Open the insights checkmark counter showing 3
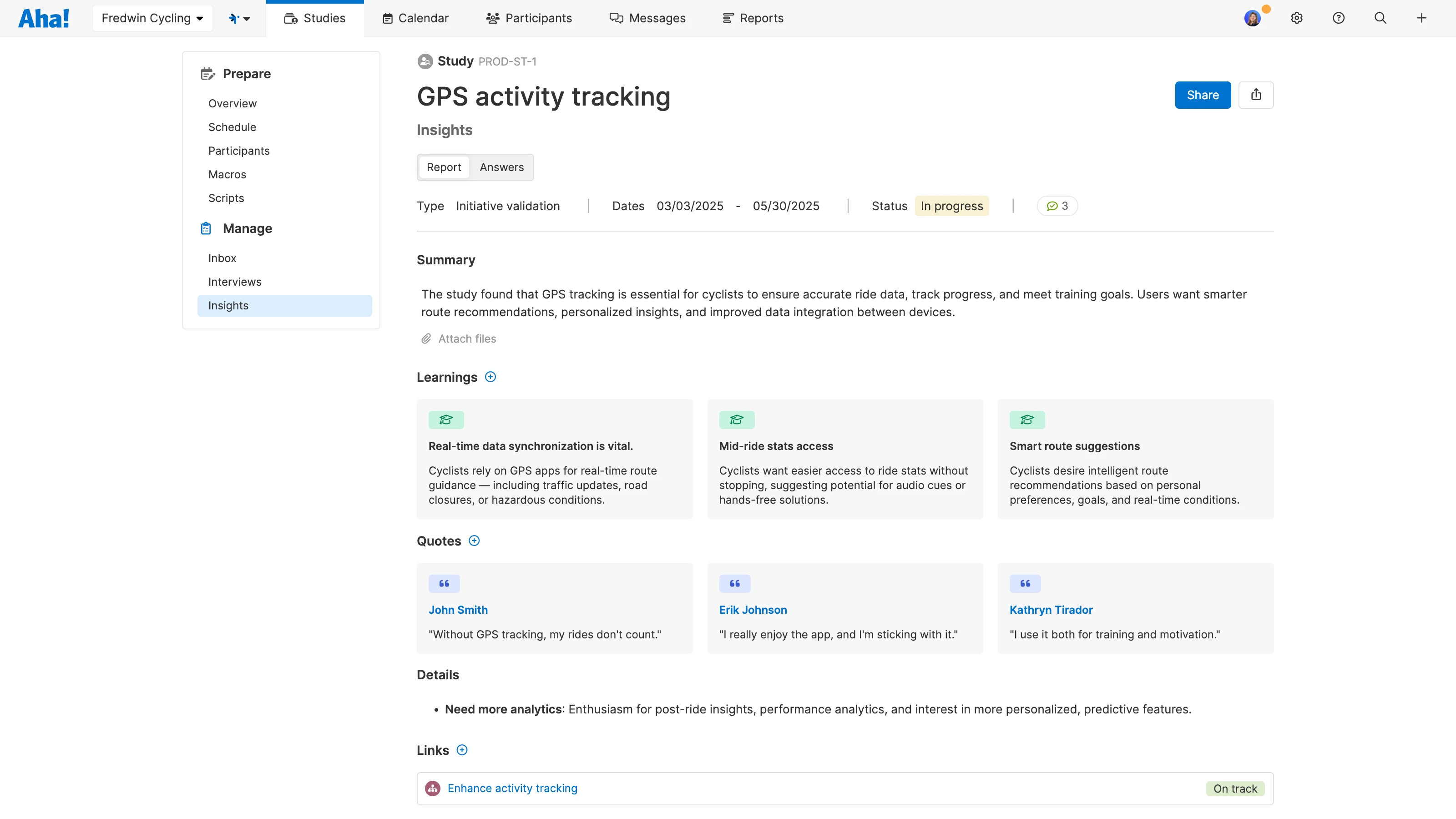This screenshot has height=819, width=1456. [x=1057, y=206]
